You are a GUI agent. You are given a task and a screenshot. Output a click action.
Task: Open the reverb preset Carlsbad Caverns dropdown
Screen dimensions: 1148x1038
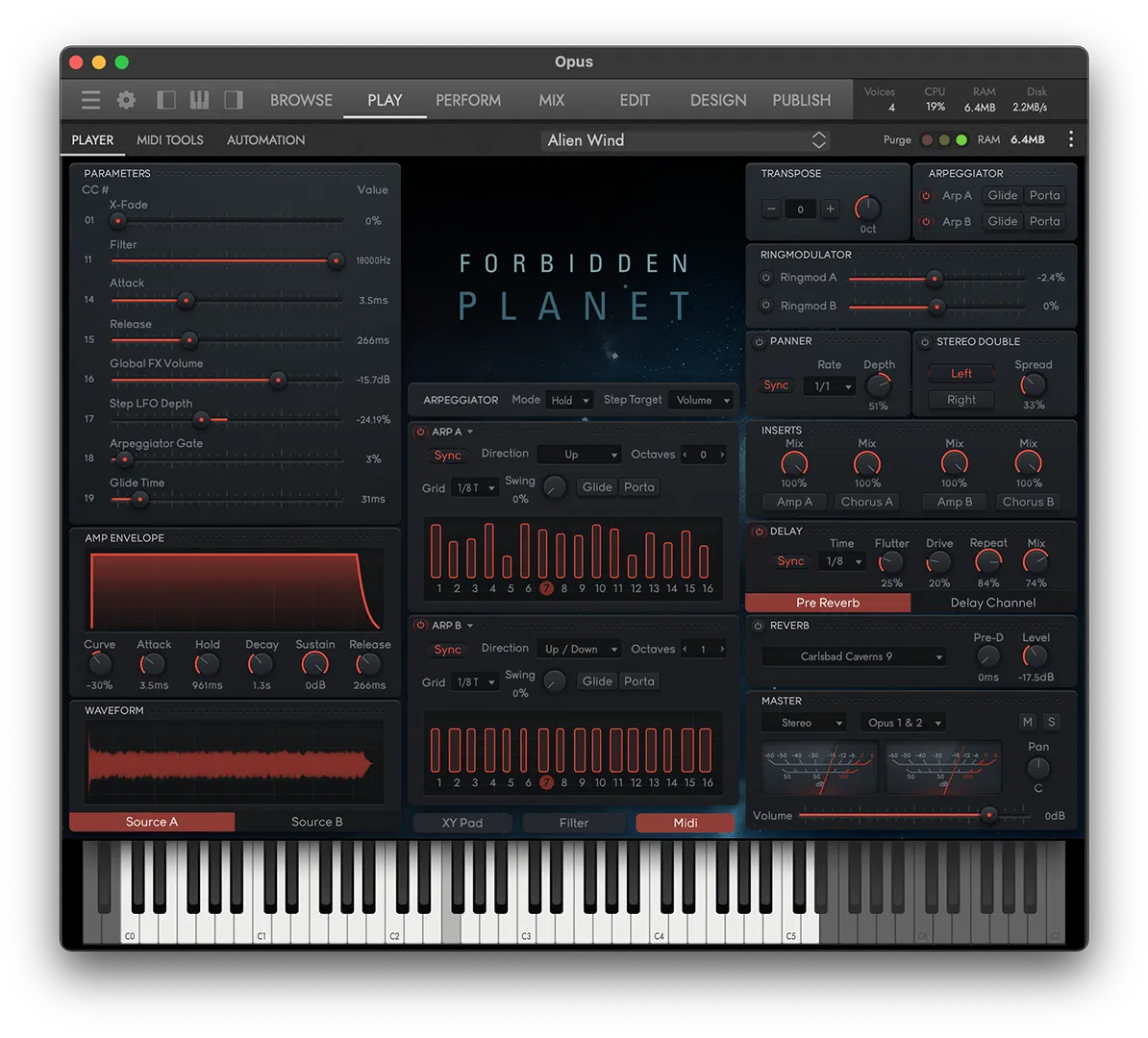coord(853,656)
